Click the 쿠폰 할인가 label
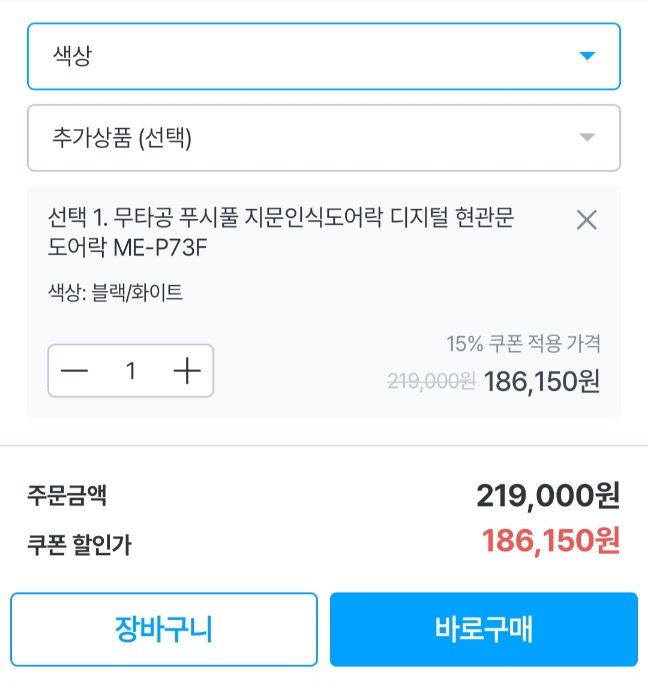This screenshot has height=682, width=648. click(x=79, y=544)
